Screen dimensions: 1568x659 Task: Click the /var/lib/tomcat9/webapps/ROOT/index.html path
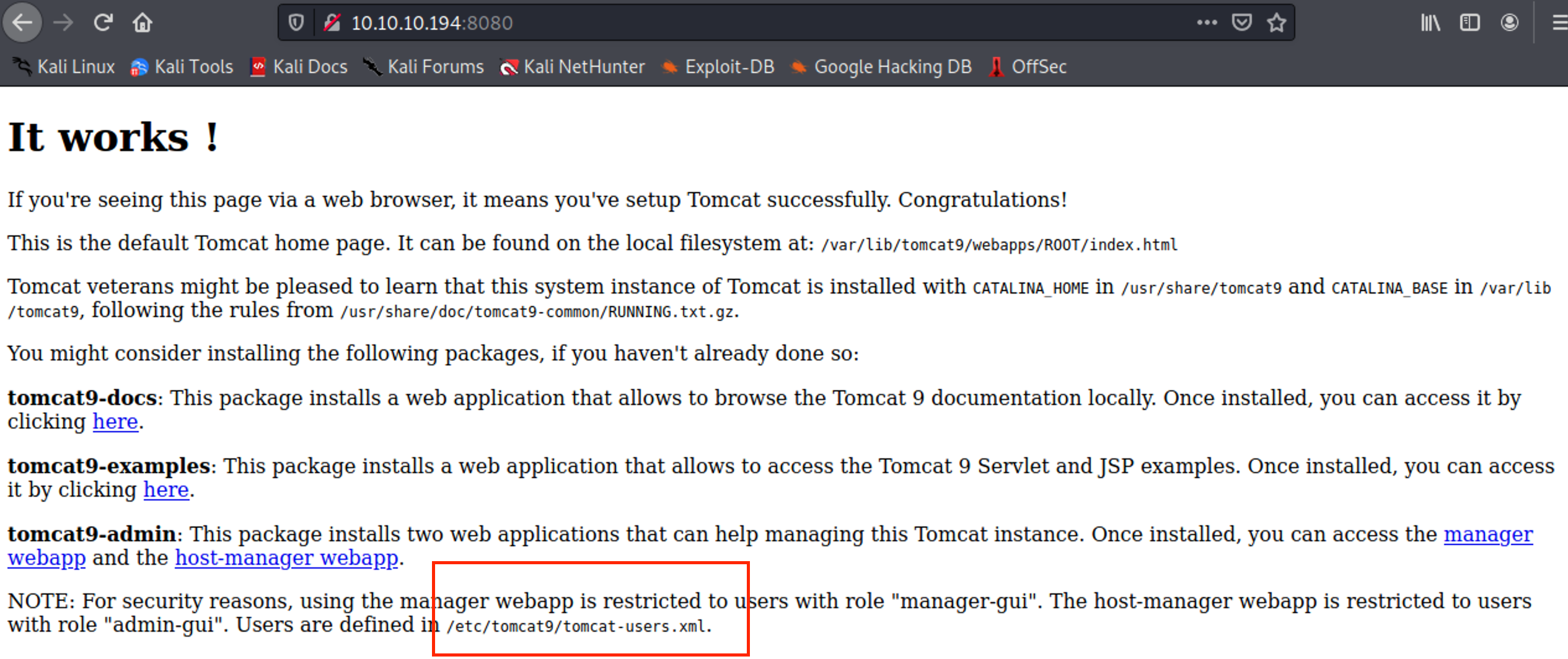[x=999, y=245]
